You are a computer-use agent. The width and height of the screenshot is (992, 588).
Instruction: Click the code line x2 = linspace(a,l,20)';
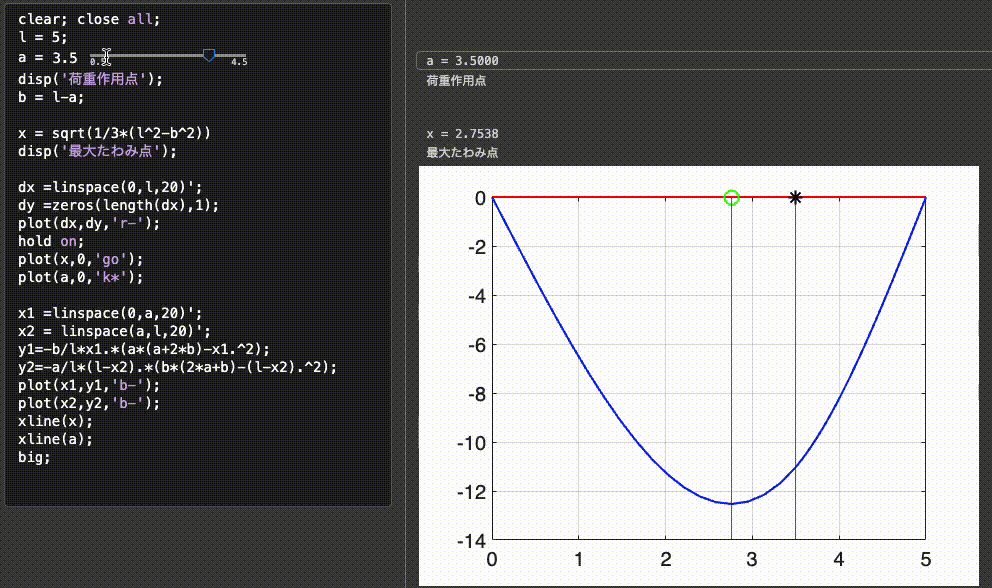click(x=115, y=331)
